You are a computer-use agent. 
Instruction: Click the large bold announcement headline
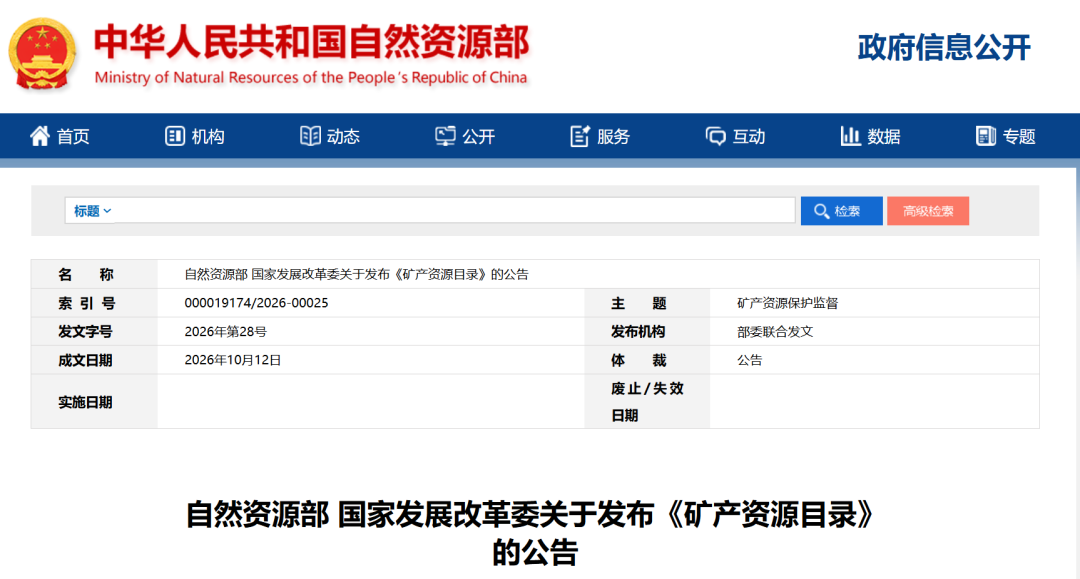532,534
